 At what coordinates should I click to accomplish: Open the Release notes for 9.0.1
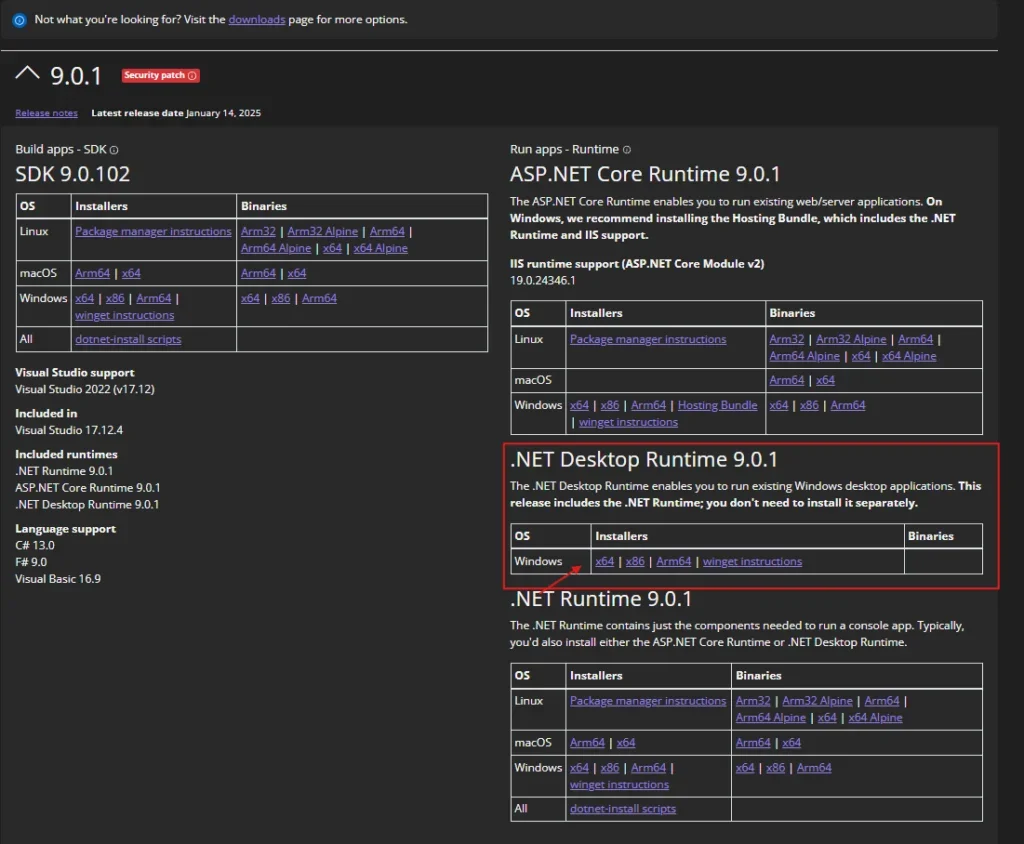pyautogui.click(x=46, y=113)
